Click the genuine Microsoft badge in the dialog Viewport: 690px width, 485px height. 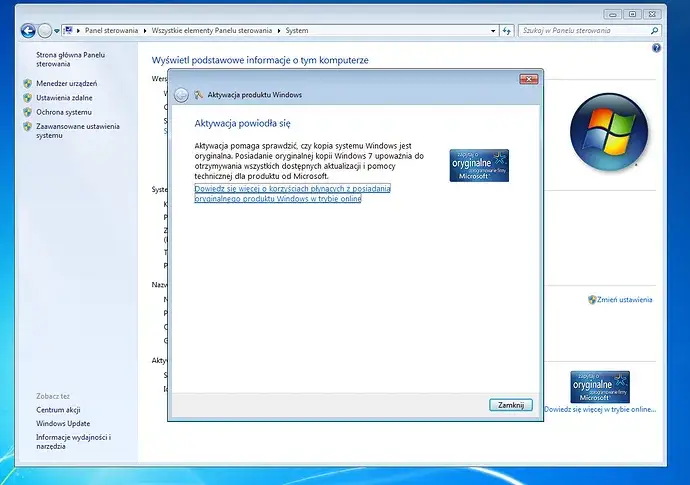(x=479, y=165)
